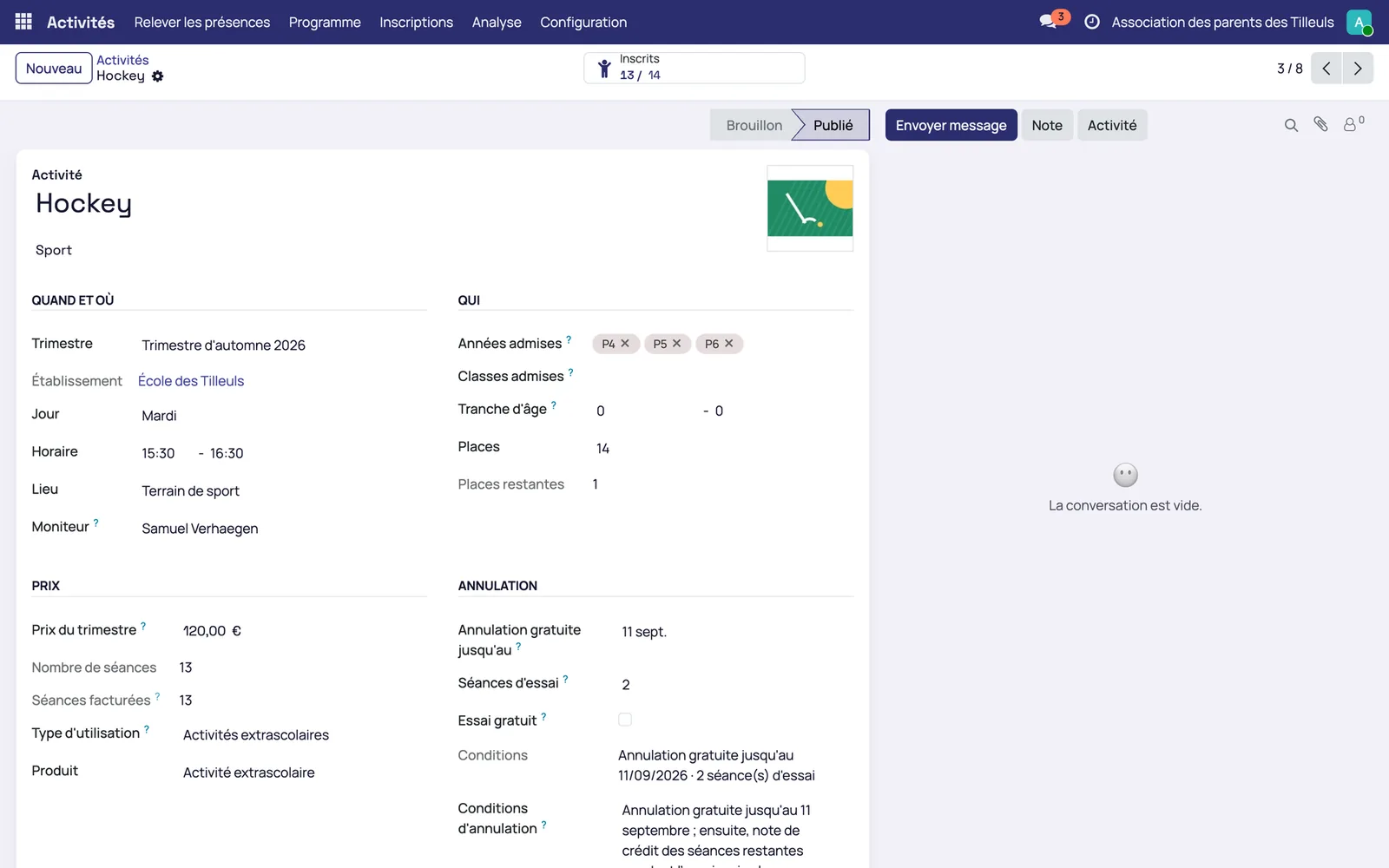This screenshot has width=1389, height=868.
Task: Open attachments via the paperclip icon
Action: tap(1320, 125)
